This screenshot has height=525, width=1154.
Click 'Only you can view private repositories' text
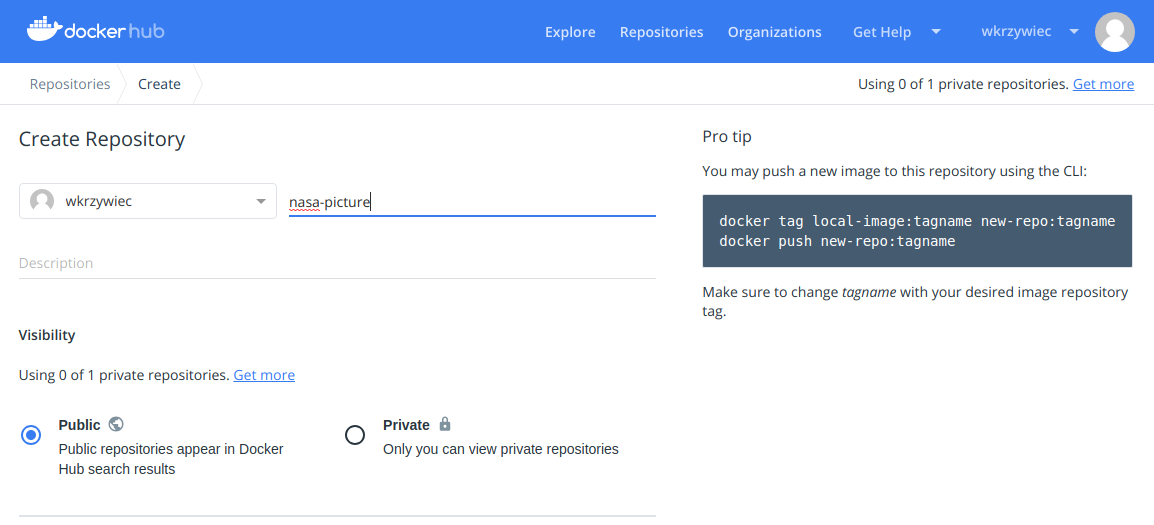coord(500,449)
